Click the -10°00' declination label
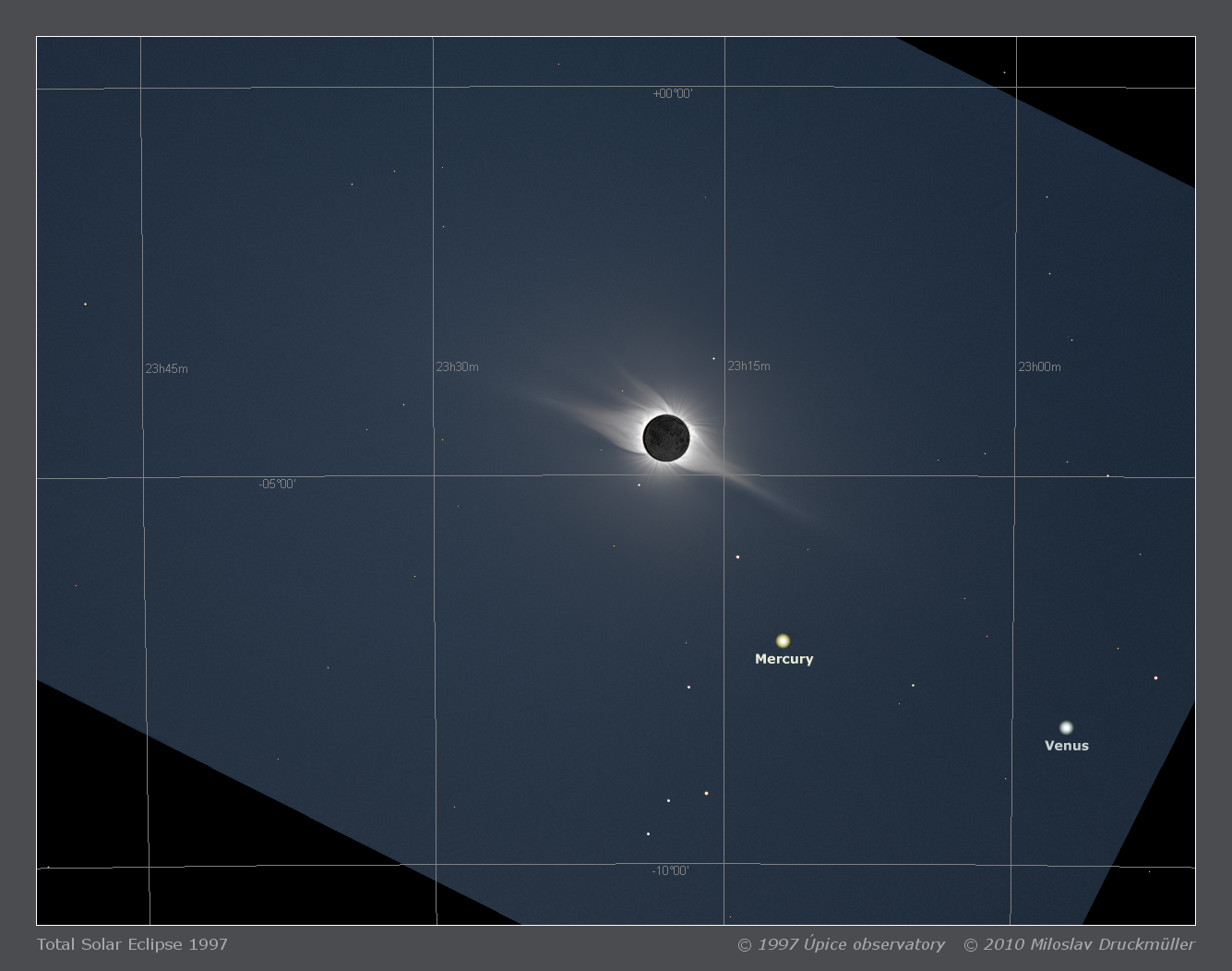 coord(670,871)
